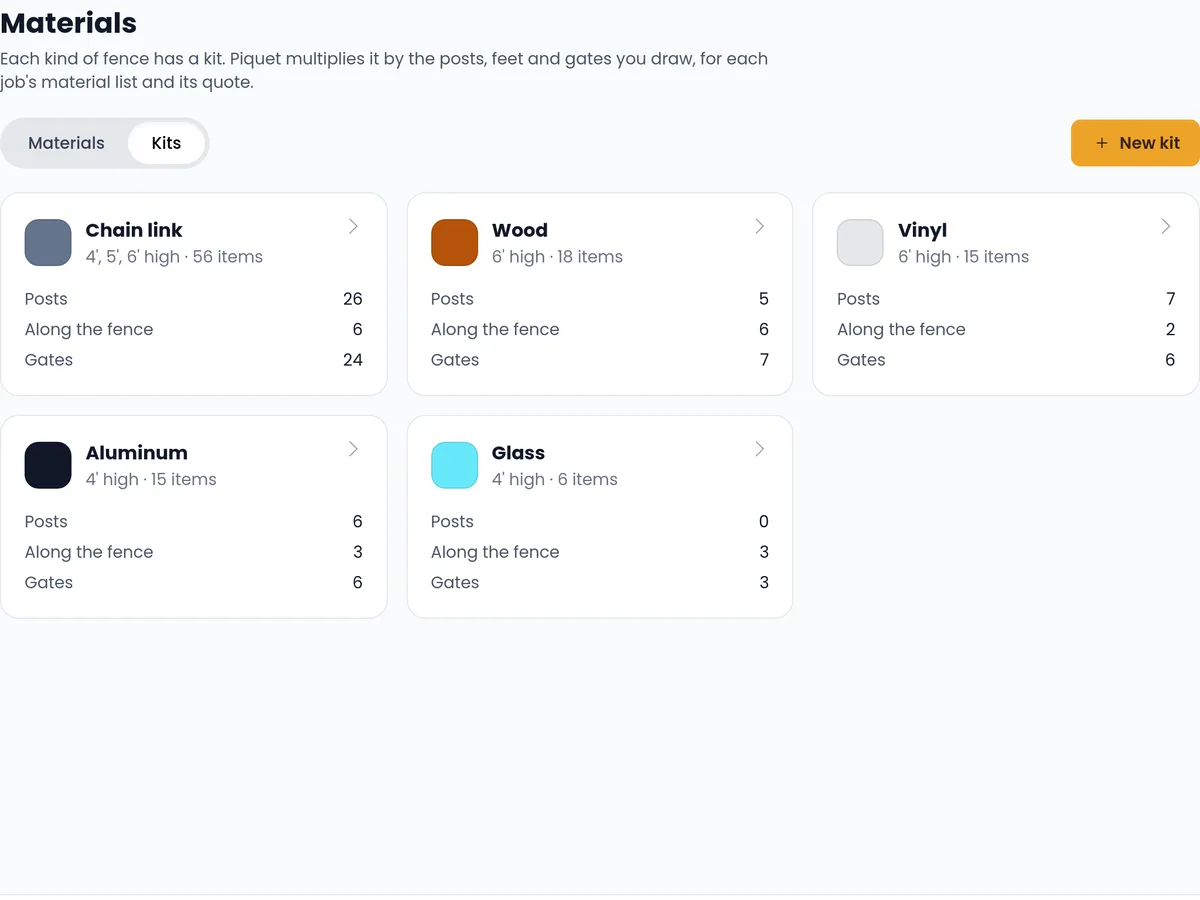
Task: Click "6' high · 18 items" subtitle
Action: pos(557,257)
